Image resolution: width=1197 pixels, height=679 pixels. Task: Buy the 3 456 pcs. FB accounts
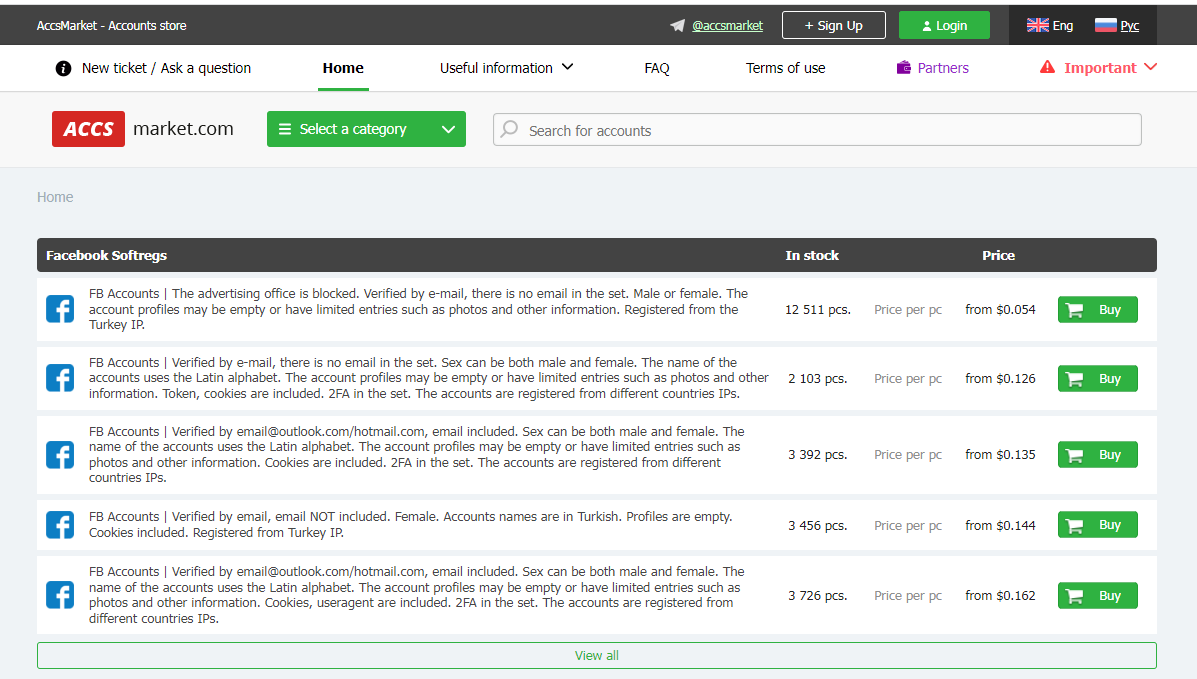pyautogui.click(x=1098, y=525)
